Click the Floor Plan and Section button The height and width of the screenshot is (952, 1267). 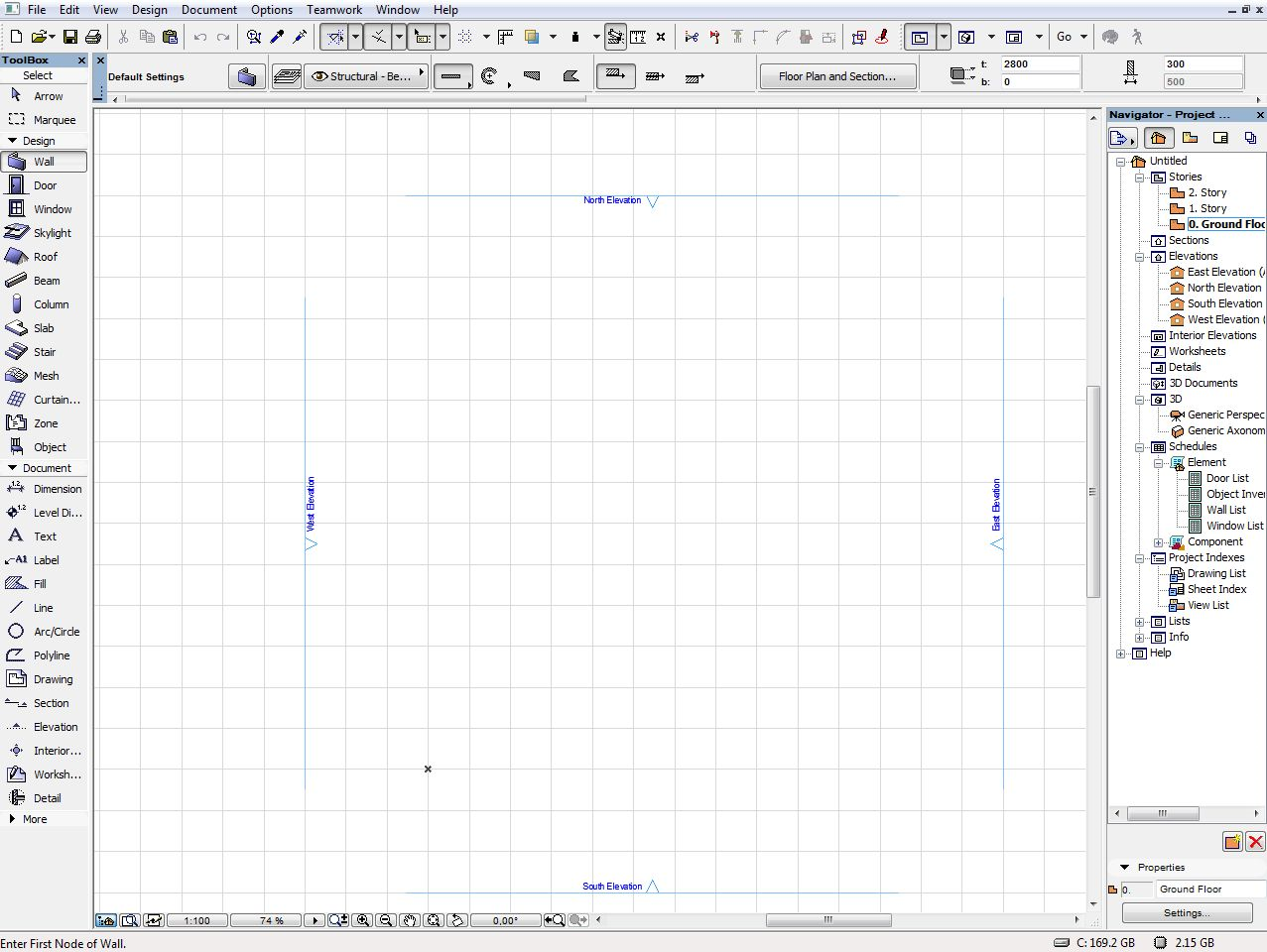tap(836, 76)
